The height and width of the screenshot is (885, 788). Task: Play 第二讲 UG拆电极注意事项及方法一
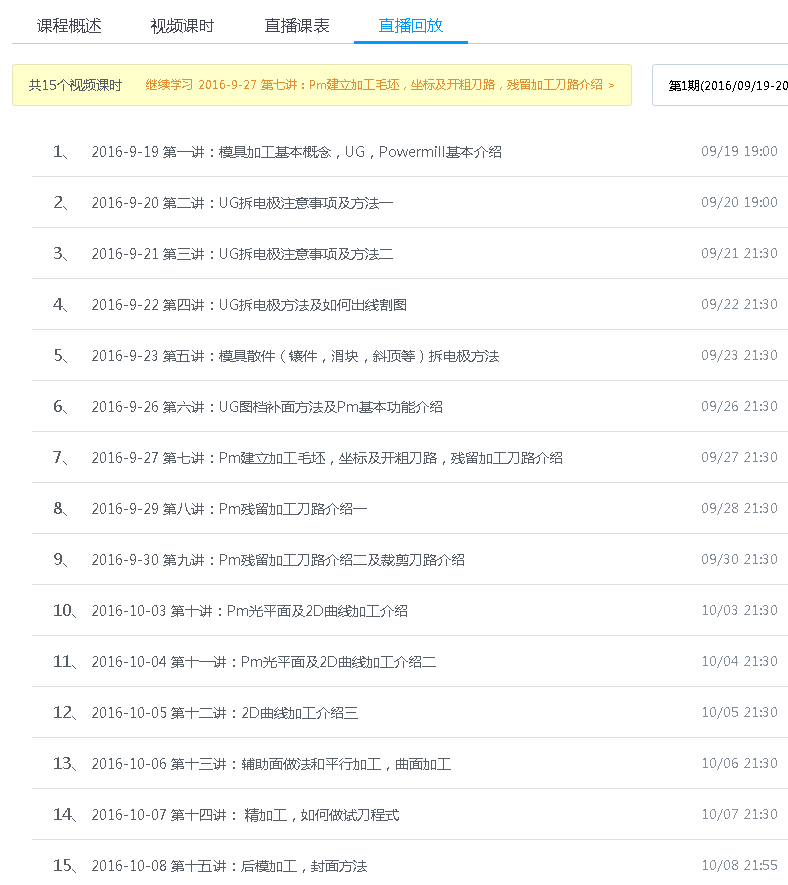click(x=242, y=203)
